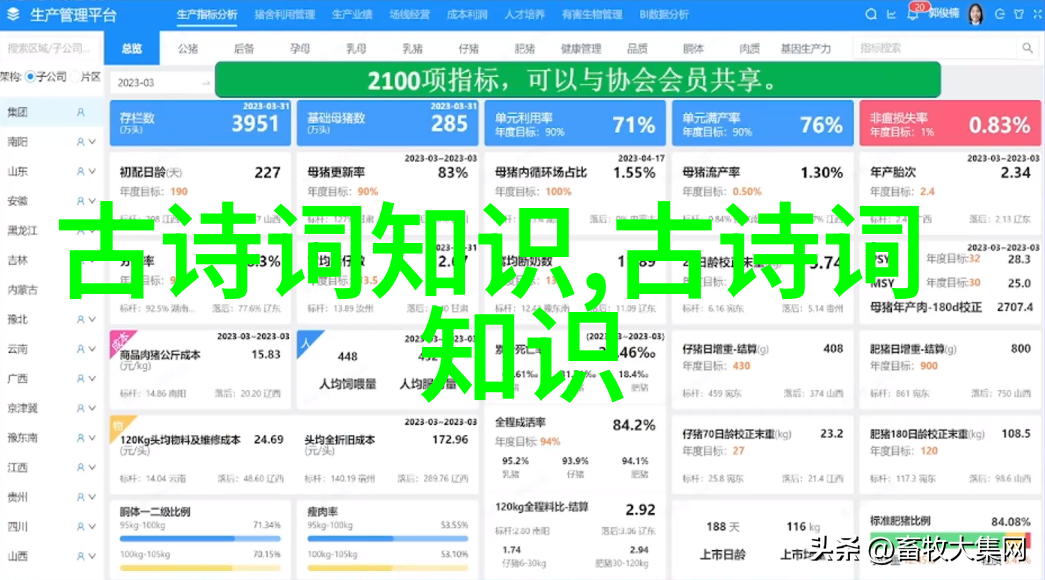Click the 2023-03 date field
The image size is (1045, 580).
point(161,83)
